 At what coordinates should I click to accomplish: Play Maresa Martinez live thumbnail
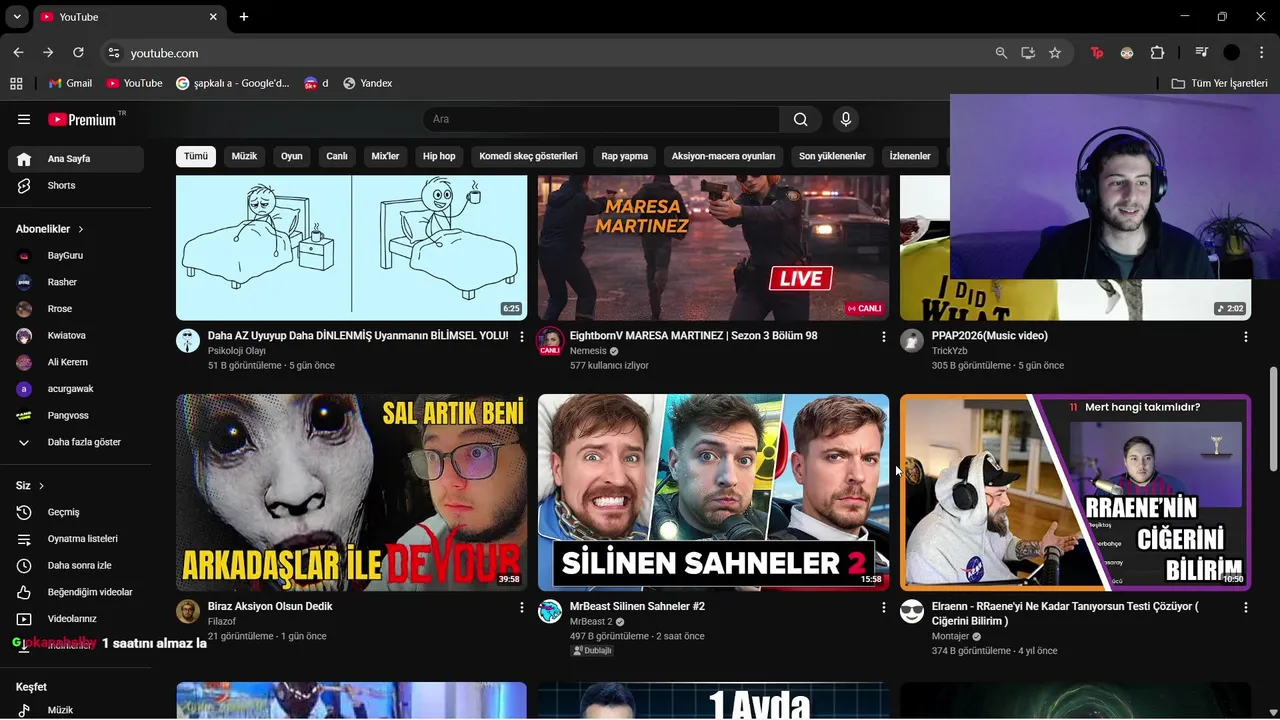coord(713,248)
